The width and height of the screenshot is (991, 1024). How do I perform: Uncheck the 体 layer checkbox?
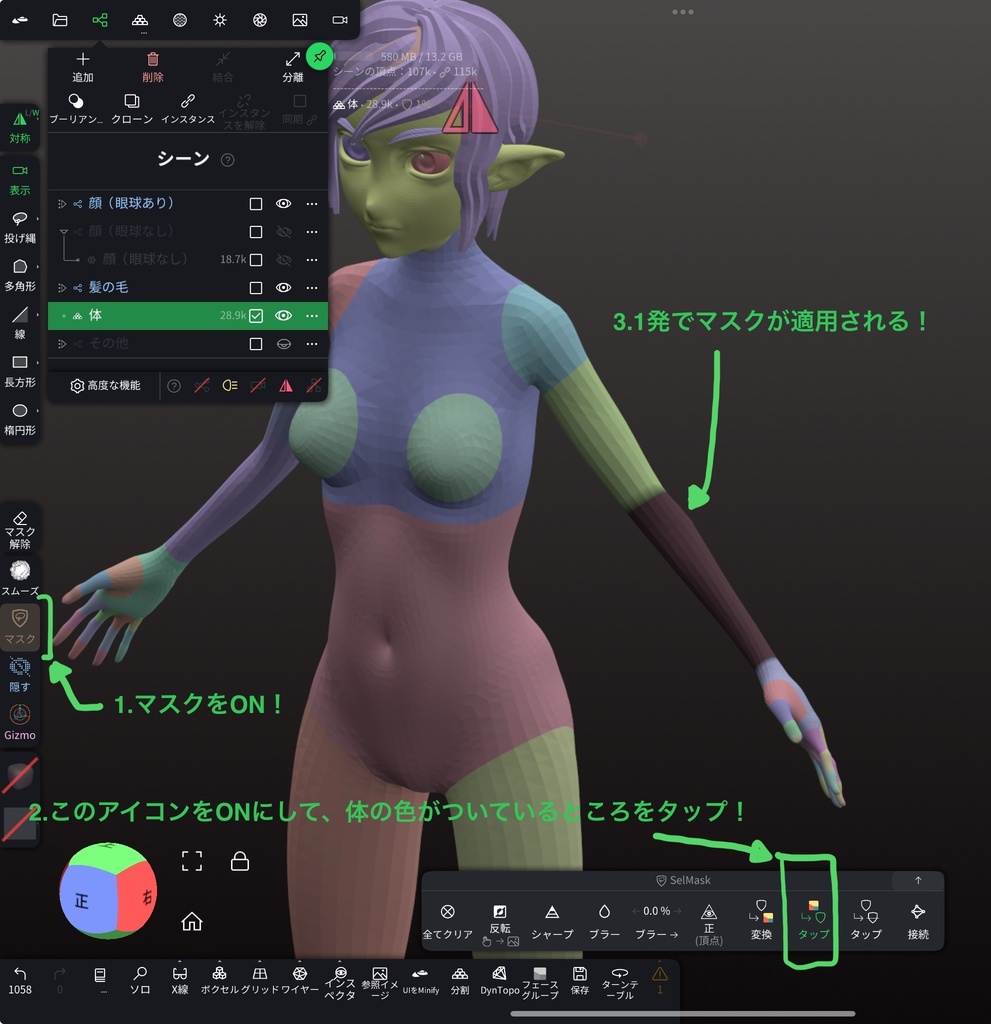click(x=256, y=315)
